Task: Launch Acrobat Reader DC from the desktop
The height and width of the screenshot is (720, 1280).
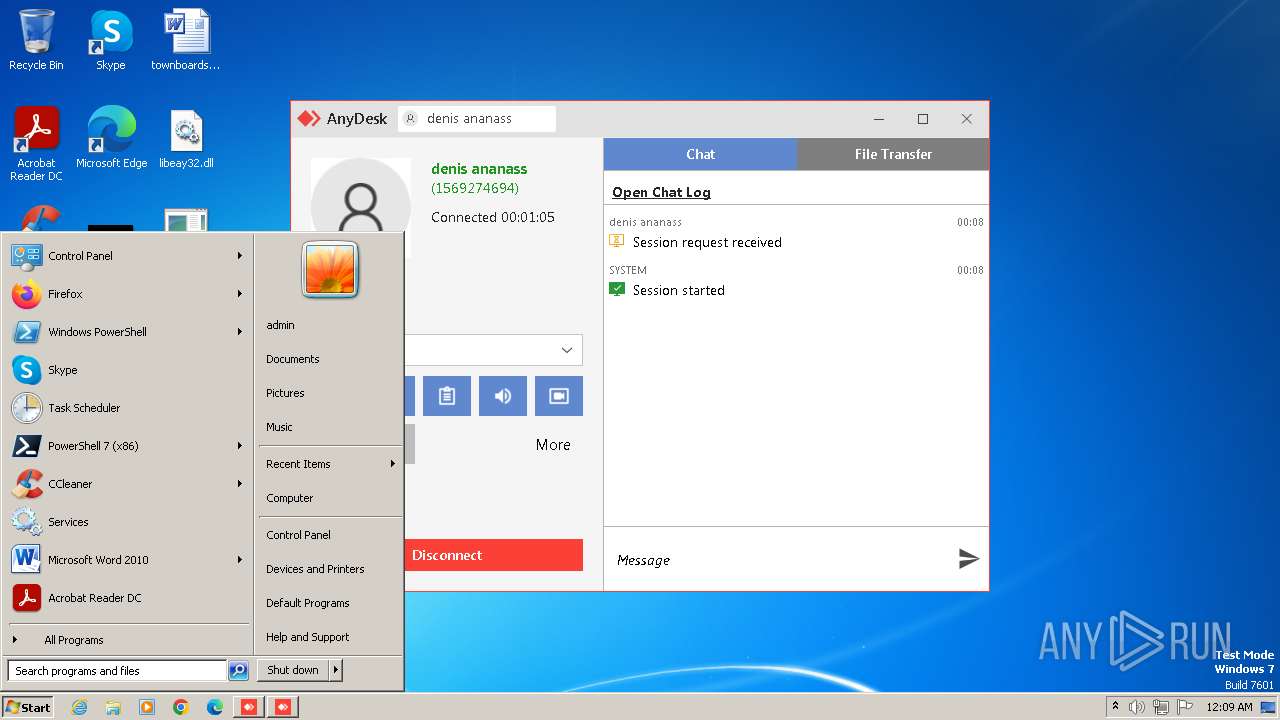Action: click(36, 144)
